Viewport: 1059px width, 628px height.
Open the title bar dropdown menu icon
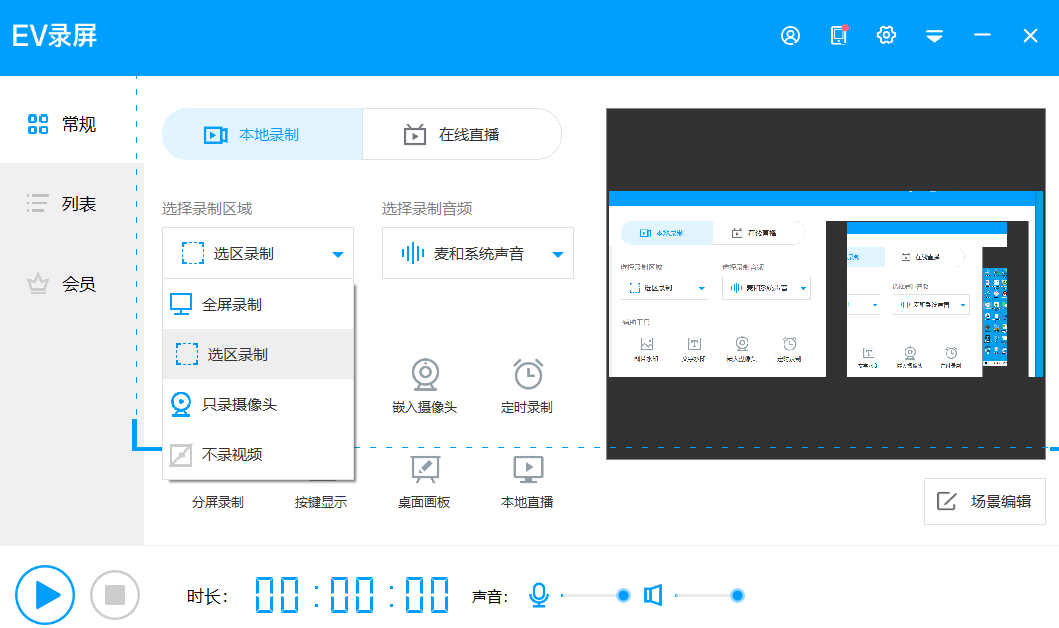(x=934, y=36)
